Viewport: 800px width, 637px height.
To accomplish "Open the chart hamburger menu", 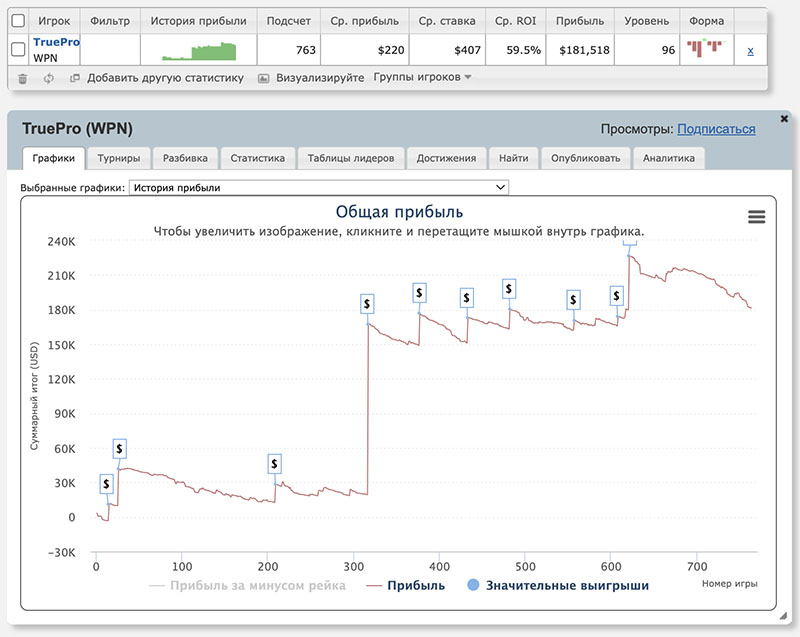I will click(756, 217).
